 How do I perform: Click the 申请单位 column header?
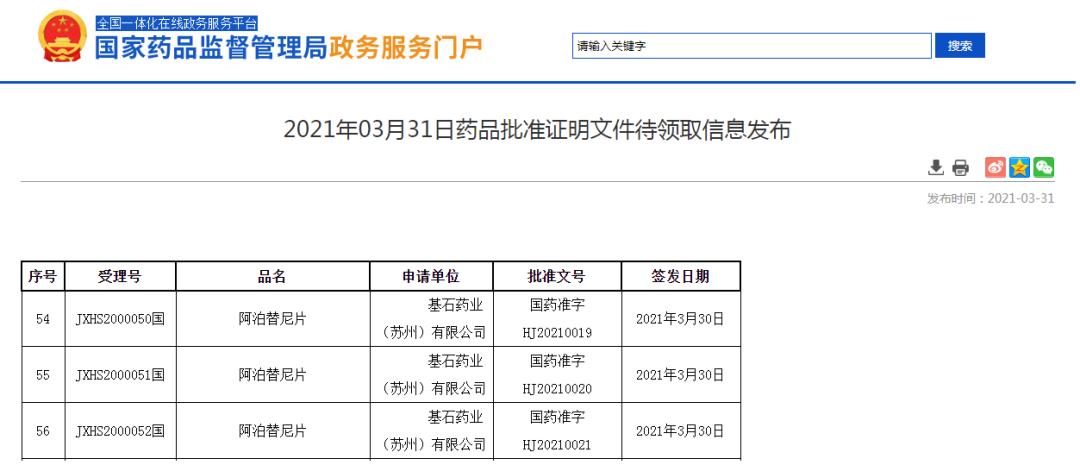[431, 277]
